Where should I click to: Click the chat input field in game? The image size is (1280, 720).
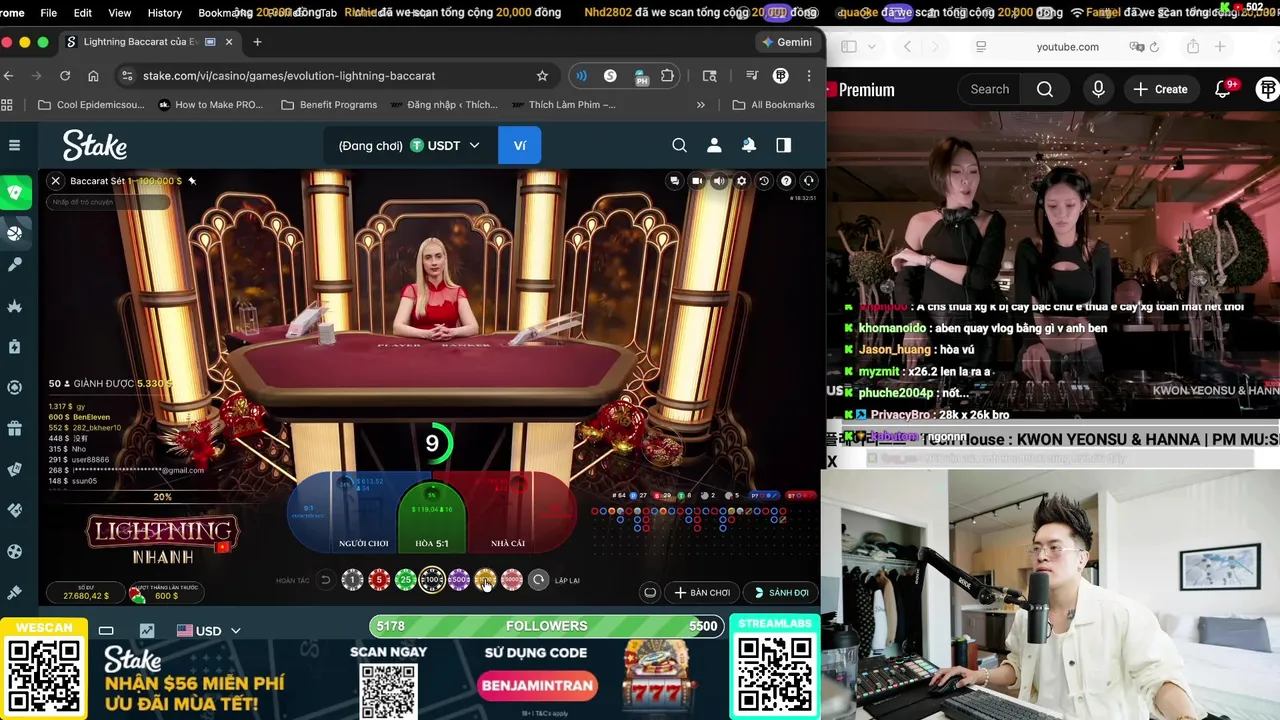pyautogui.click(x=106, y=202)
